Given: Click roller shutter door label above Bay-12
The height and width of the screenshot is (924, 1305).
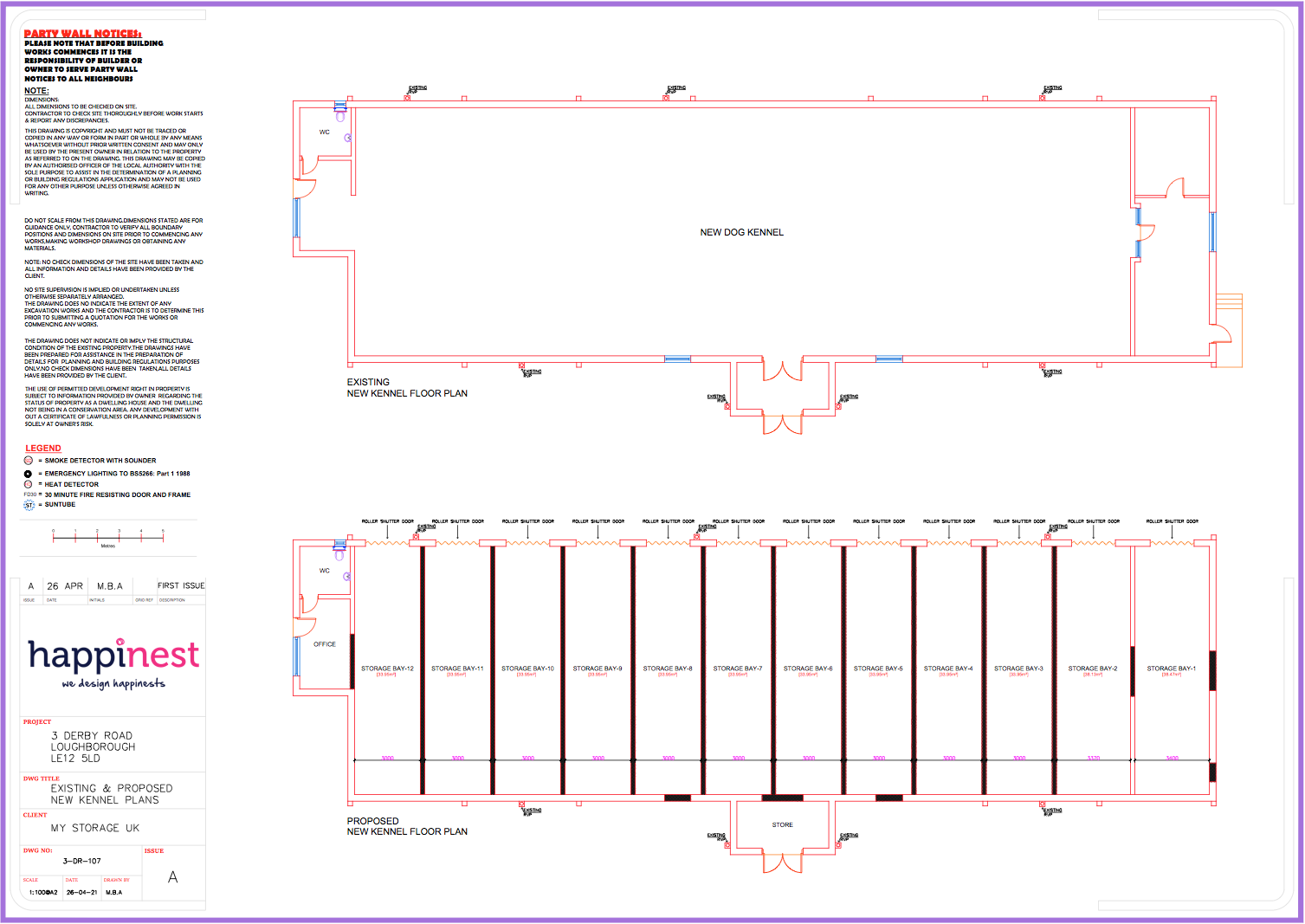Looking at the screenshot, I should pos(388,521).
